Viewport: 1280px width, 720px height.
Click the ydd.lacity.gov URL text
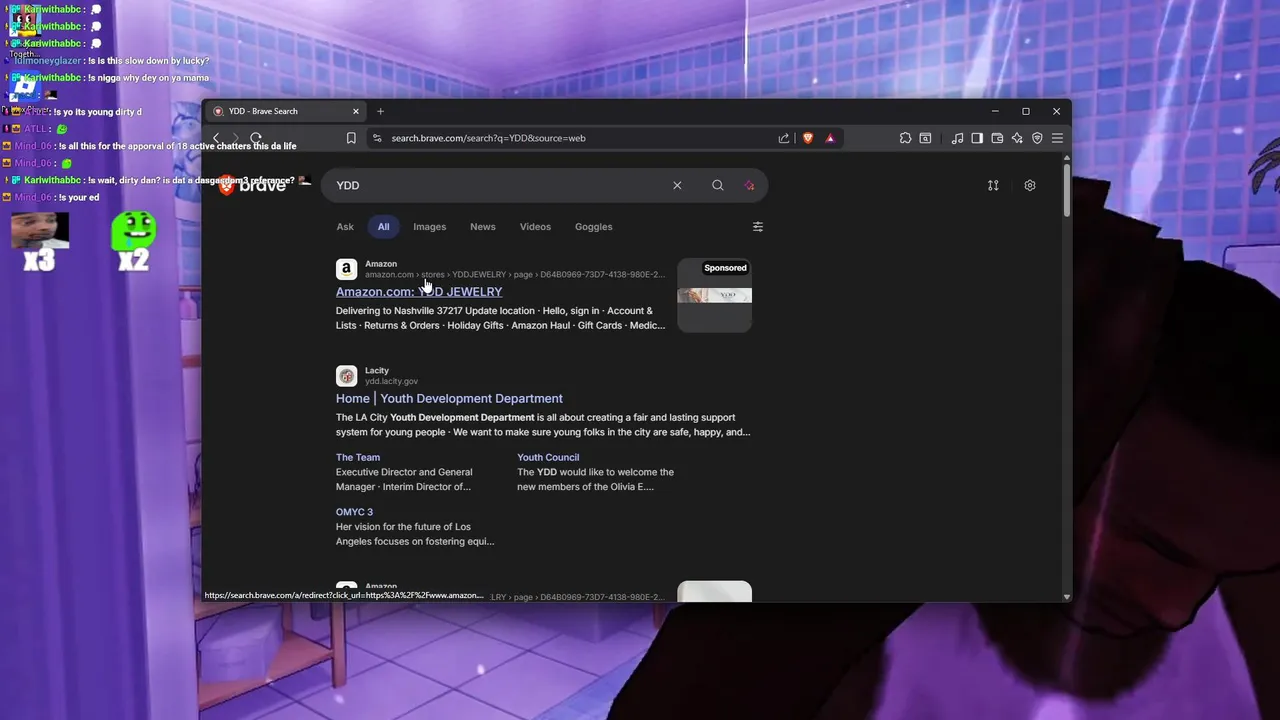coord(391,381)
